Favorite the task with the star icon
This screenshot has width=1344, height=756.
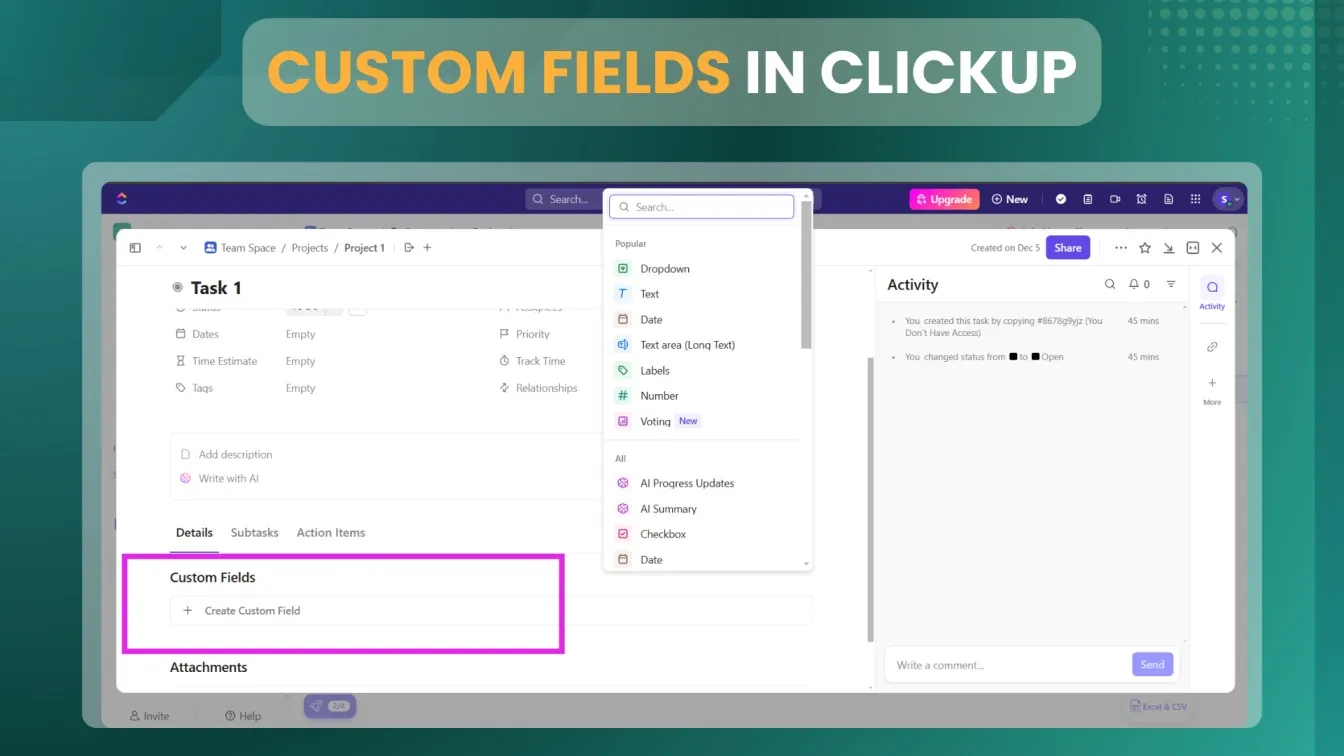1145,248
